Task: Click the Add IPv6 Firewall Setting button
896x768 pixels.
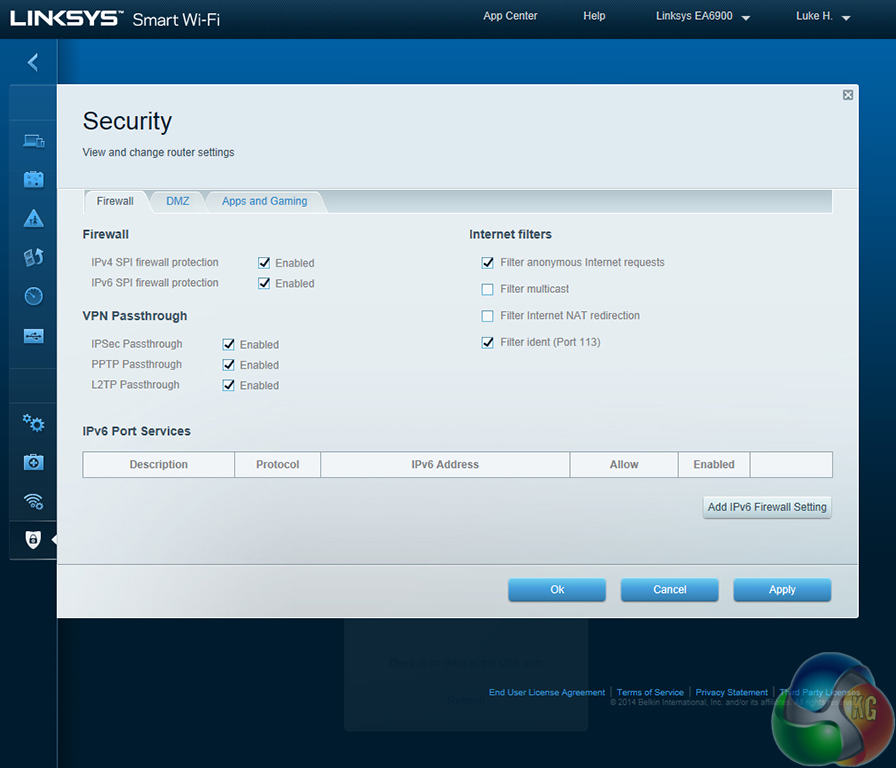Action: [x=767, y=507]
